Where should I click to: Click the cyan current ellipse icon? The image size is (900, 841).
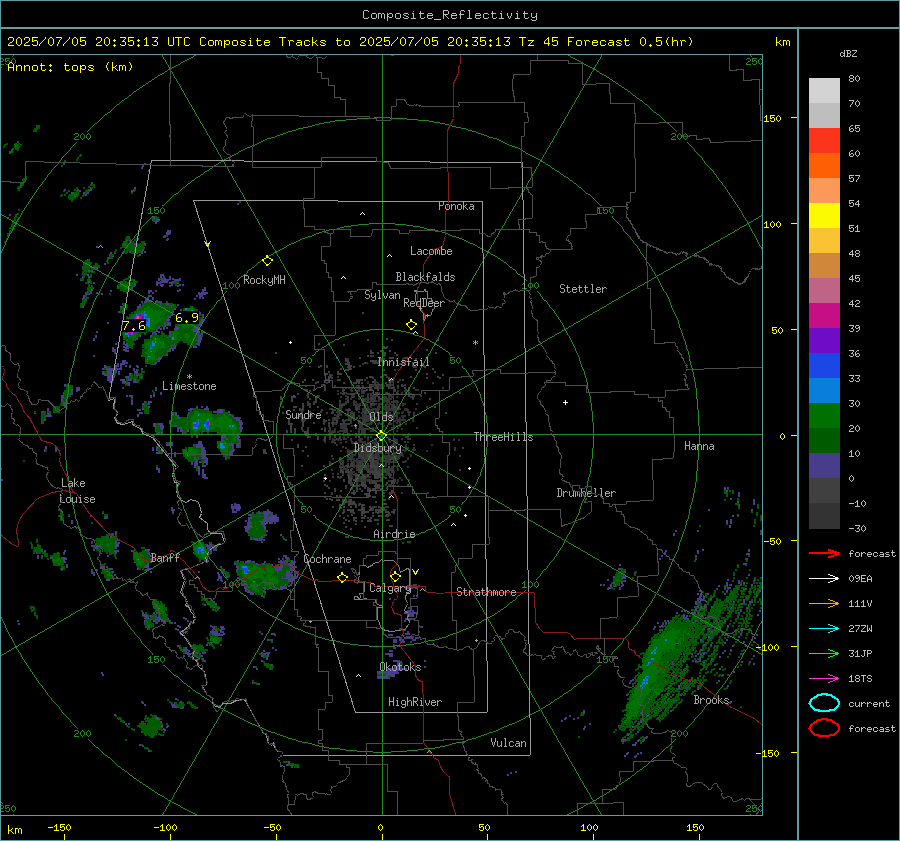coord(824,703)
